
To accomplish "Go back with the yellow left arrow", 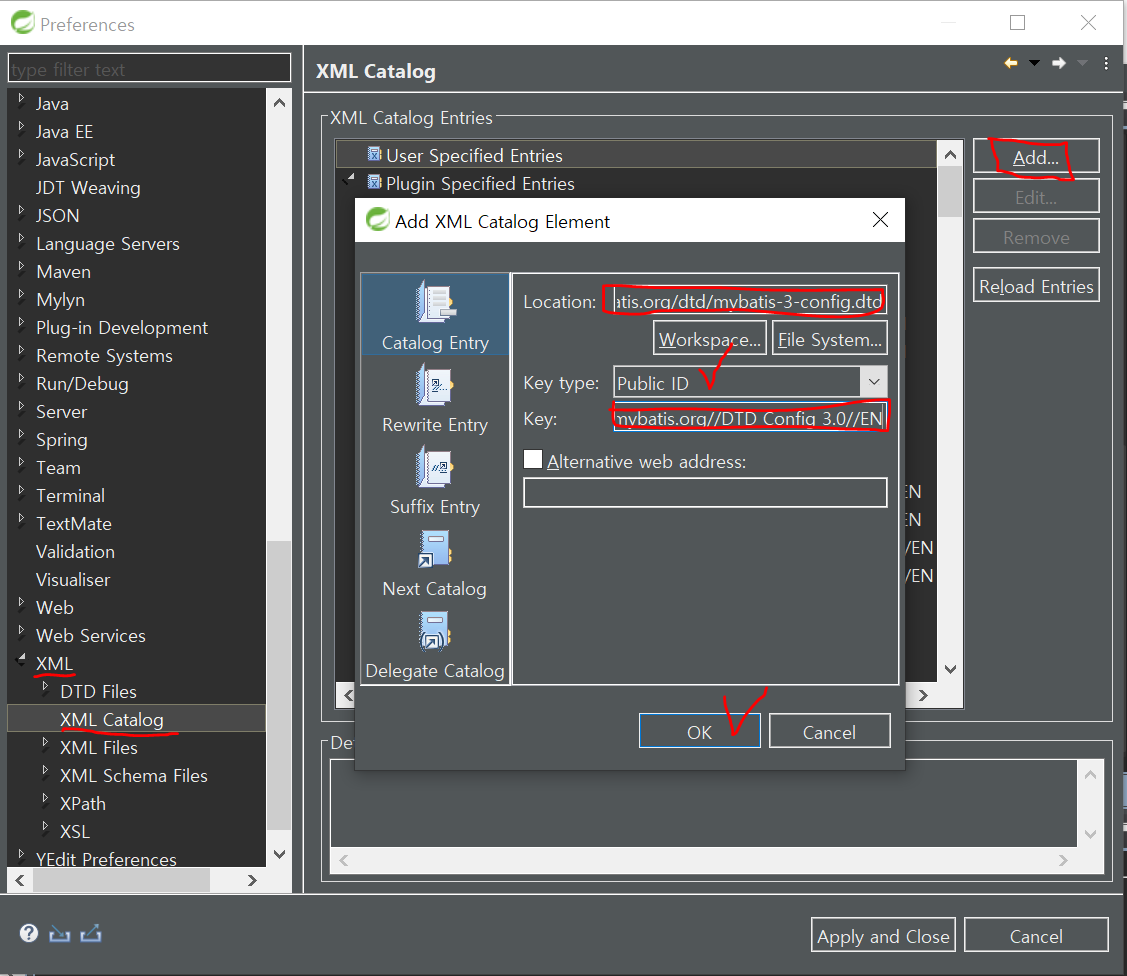I will coord(1011,63).
